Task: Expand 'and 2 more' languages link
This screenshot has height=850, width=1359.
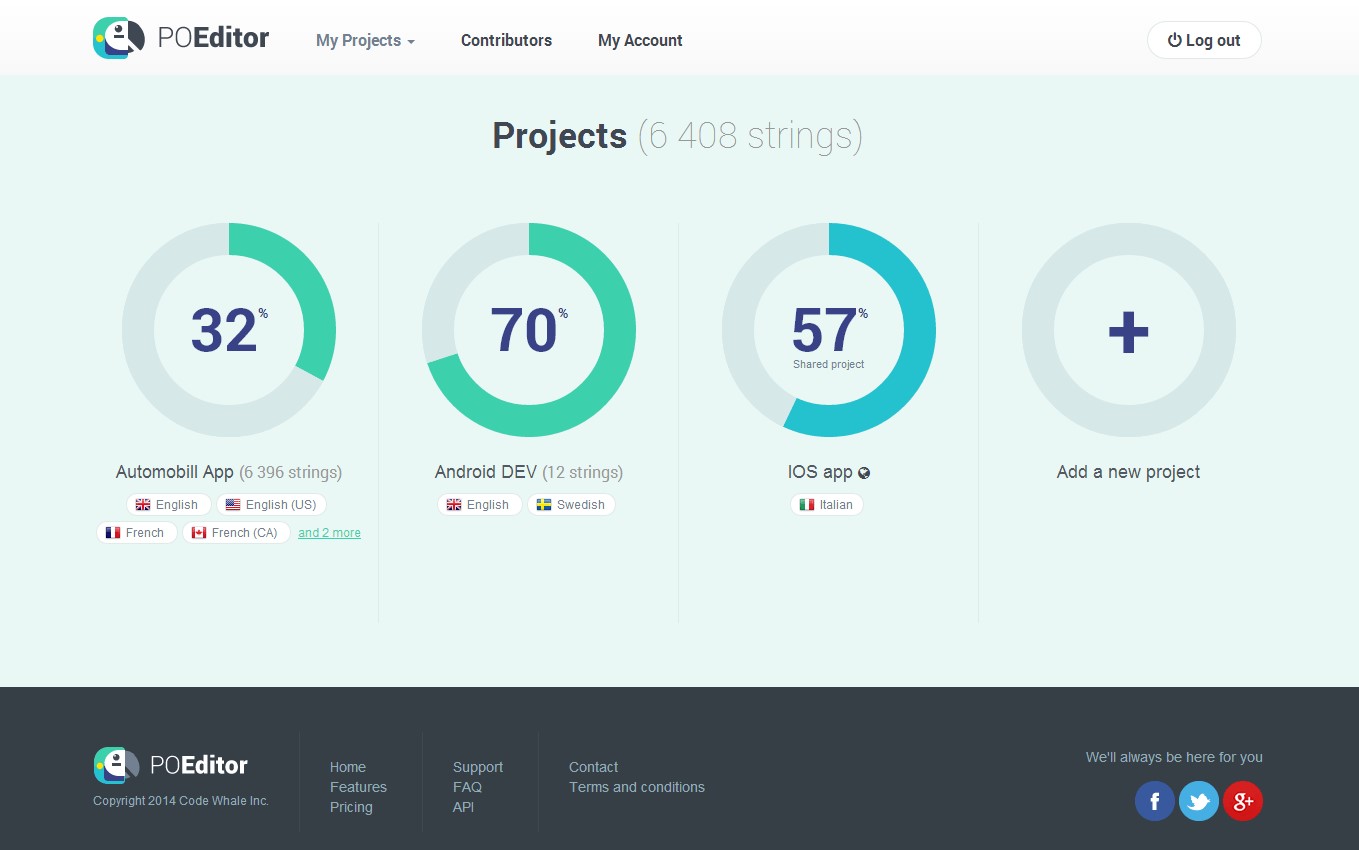Action: pos(329,533)
